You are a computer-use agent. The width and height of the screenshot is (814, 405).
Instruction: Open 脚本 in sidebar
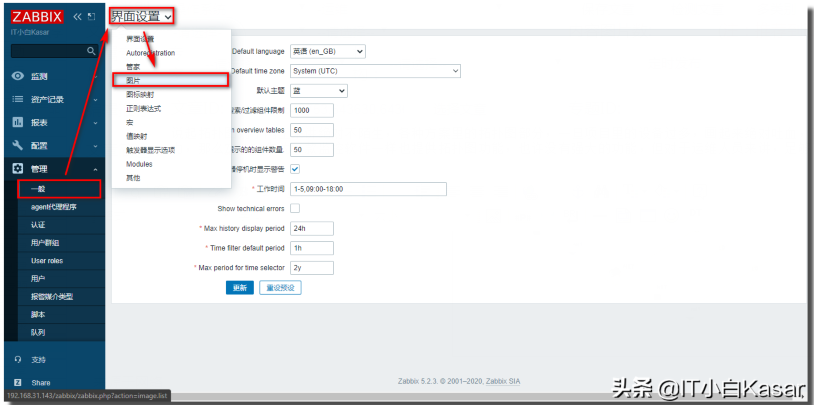click(x=38, y=315)
